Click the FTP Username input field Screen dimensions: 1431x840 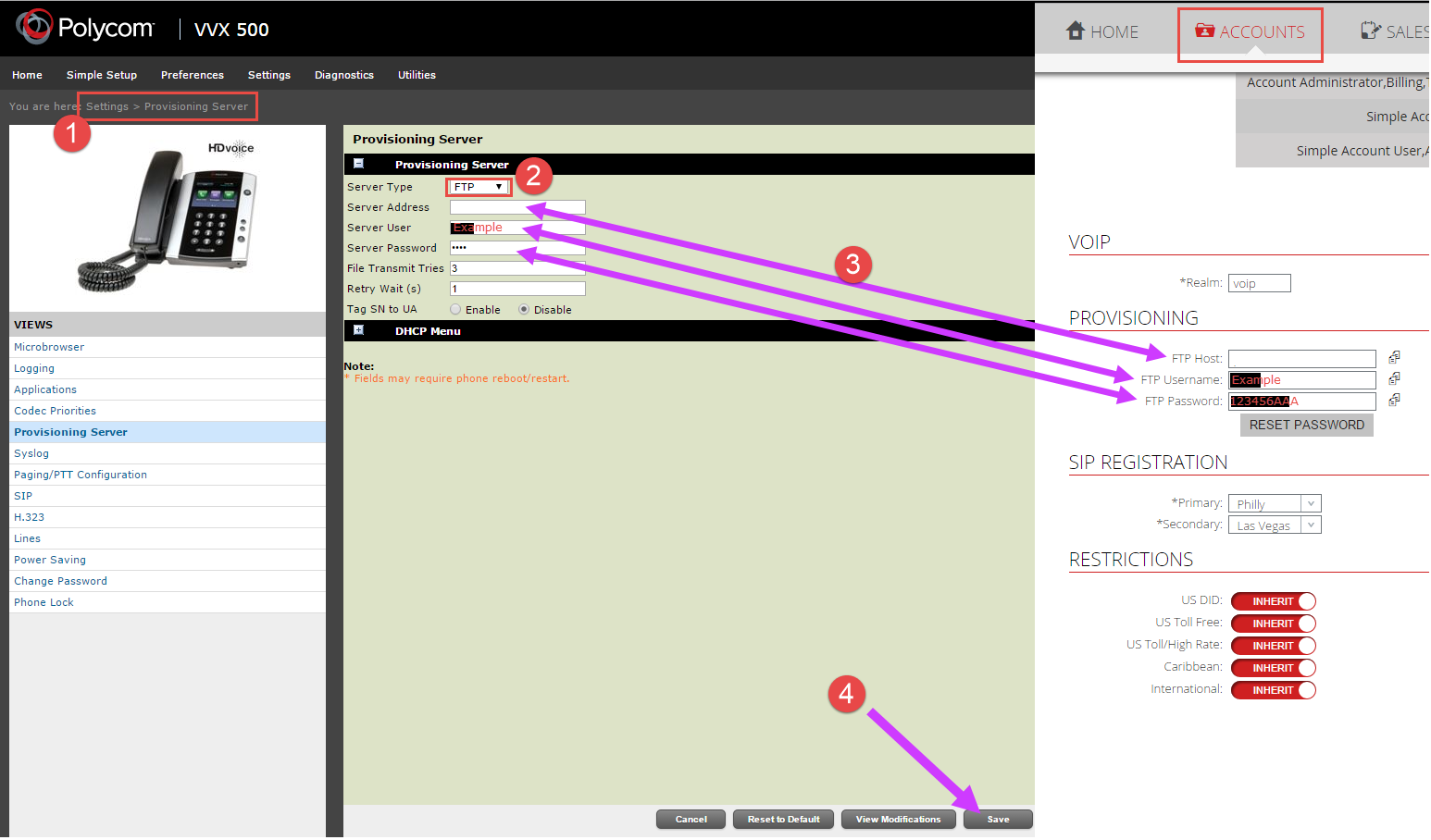tap(1302, 380)
